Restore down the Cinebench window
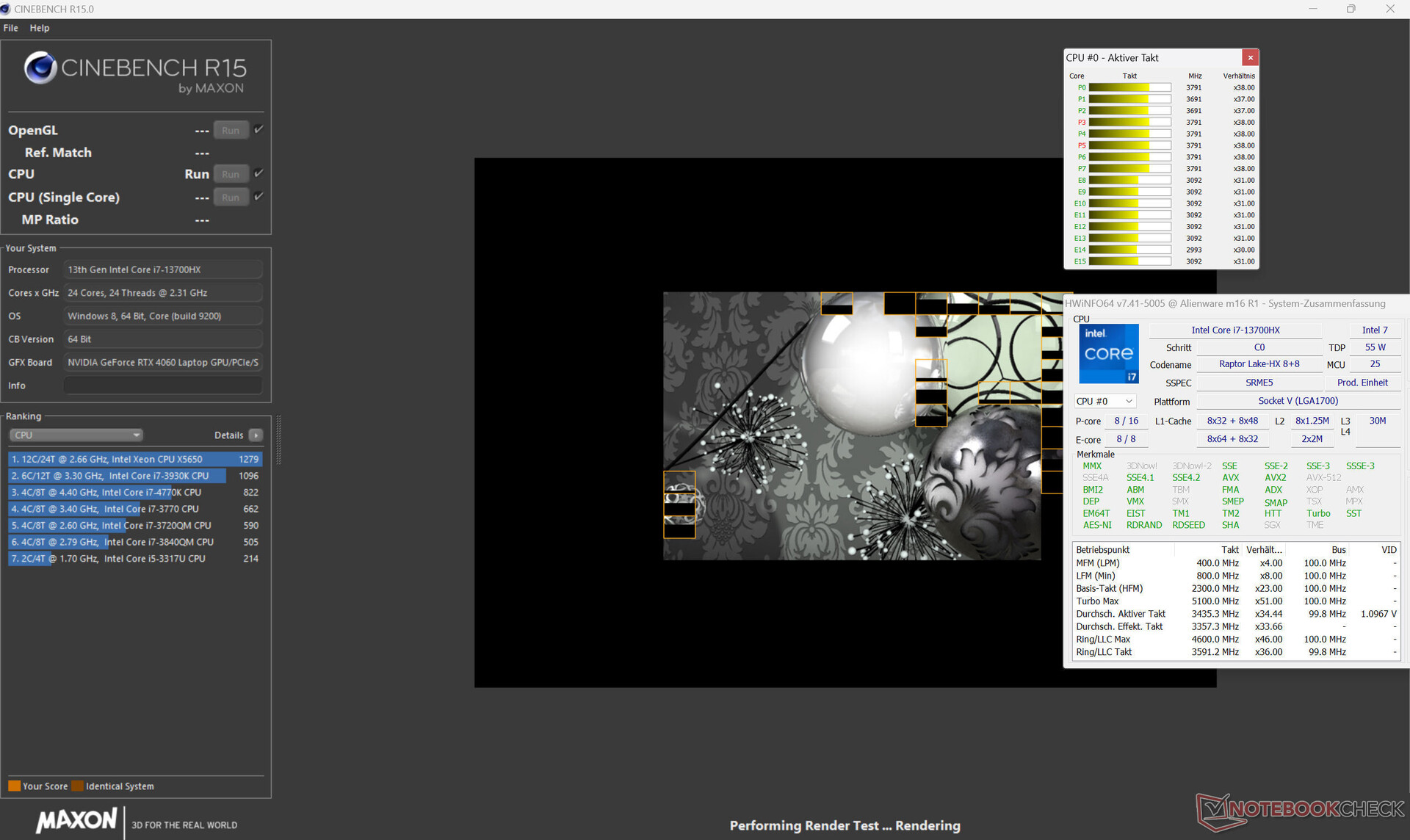Screen dimensions: 1410x840 [x=1351, y=9]
